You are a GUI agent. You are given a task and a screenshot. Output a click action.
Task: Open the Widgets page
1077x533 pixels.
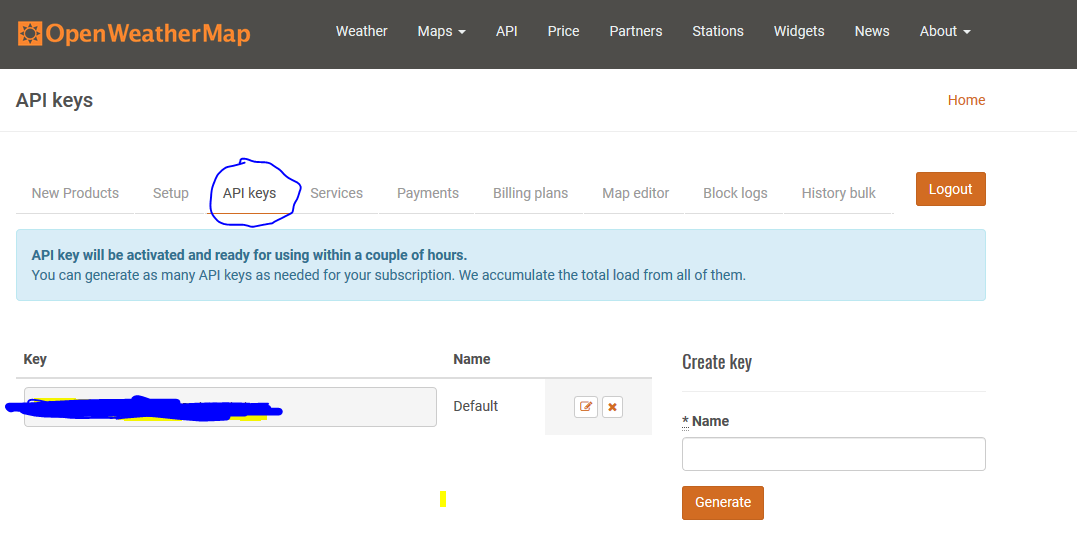799,32
